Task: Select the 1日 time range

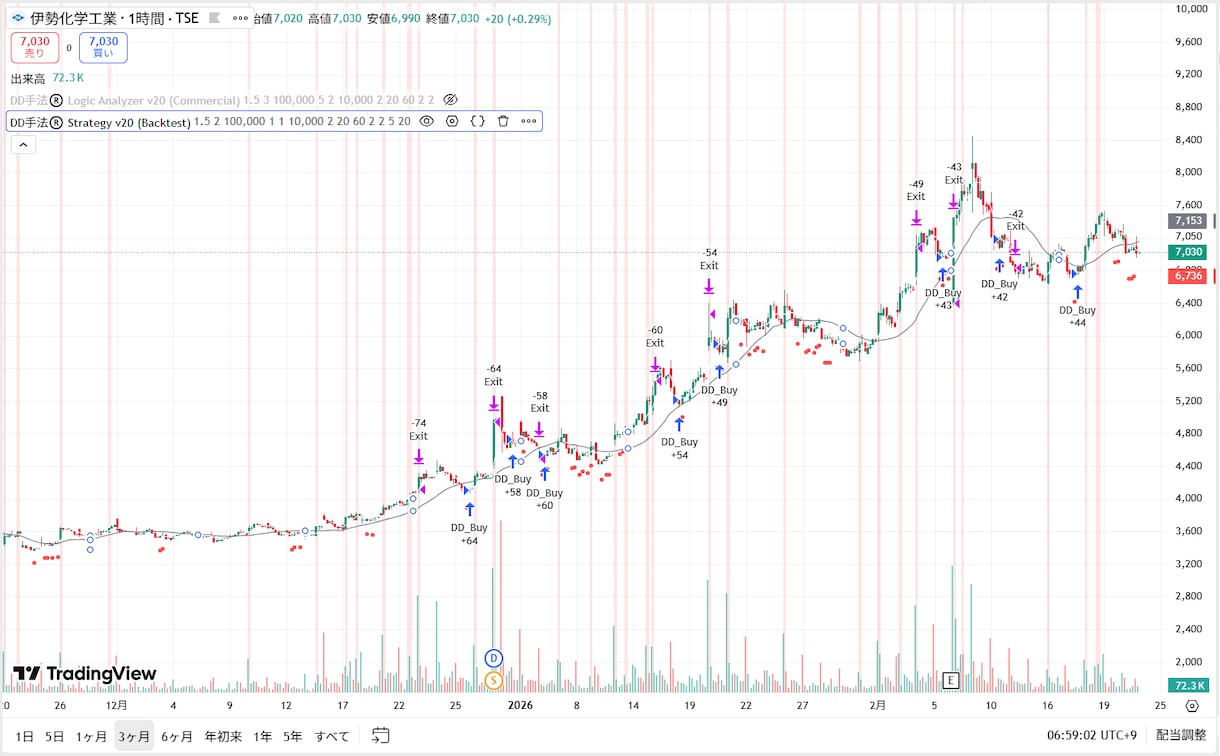Action: tap(25, 736)
